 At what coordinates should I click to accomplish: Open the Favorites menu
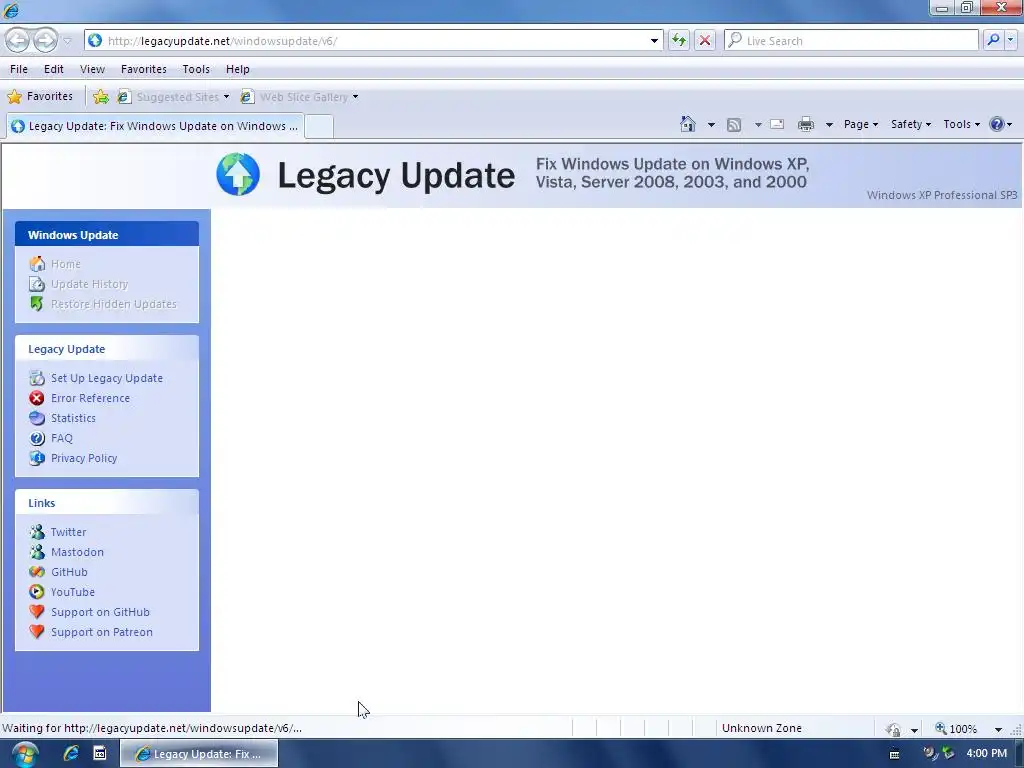(144, 69)
